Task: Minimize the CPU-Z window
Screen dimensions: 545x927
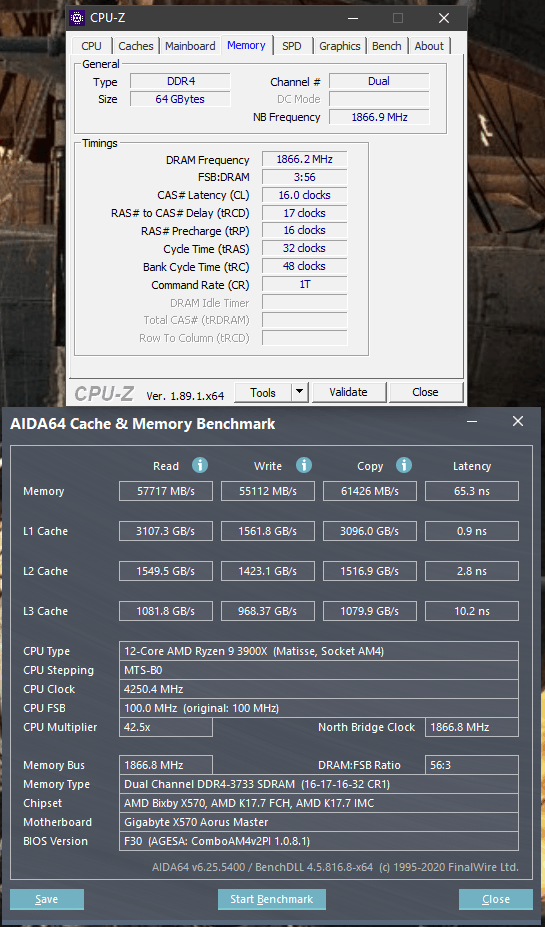Action: tap(353, 18)
